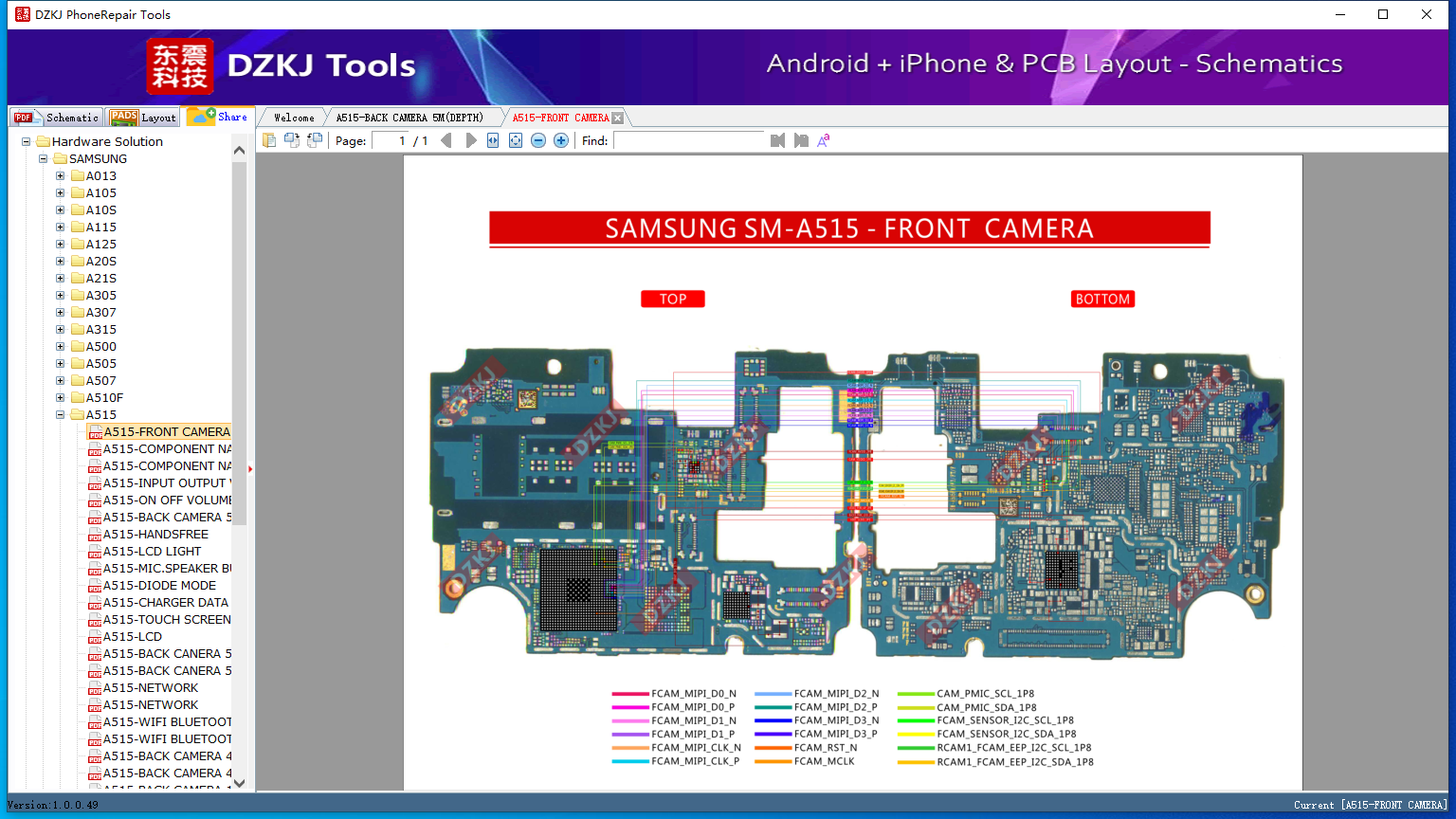Click the A307 folder icon

78,312
